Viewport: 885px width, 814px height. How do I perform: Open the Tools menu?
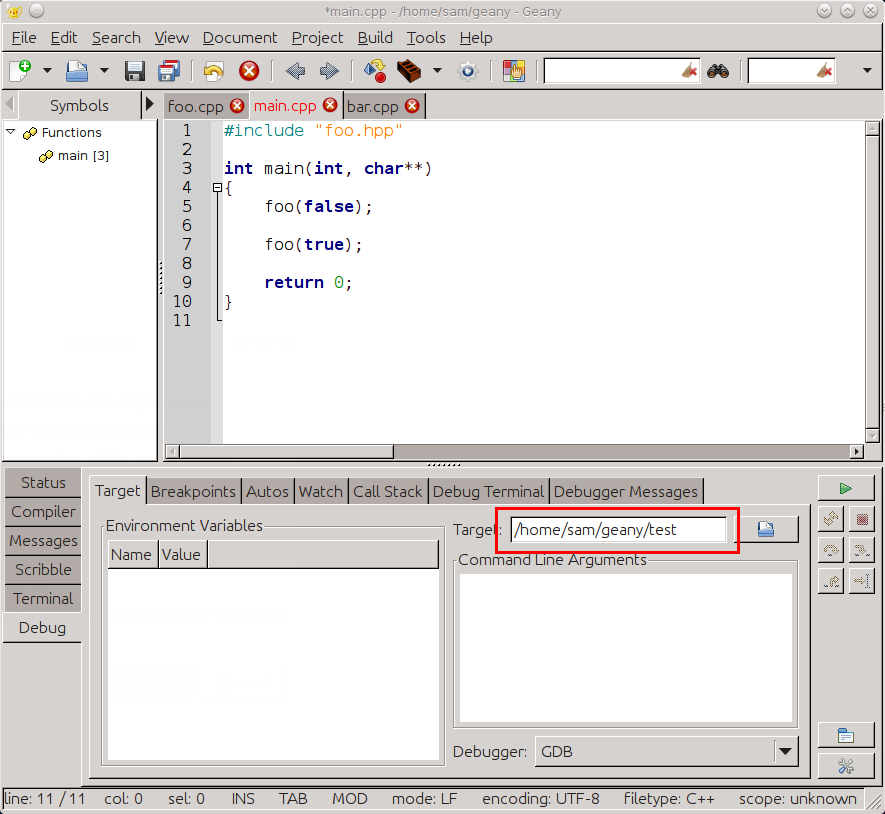[x=426, y=38]
